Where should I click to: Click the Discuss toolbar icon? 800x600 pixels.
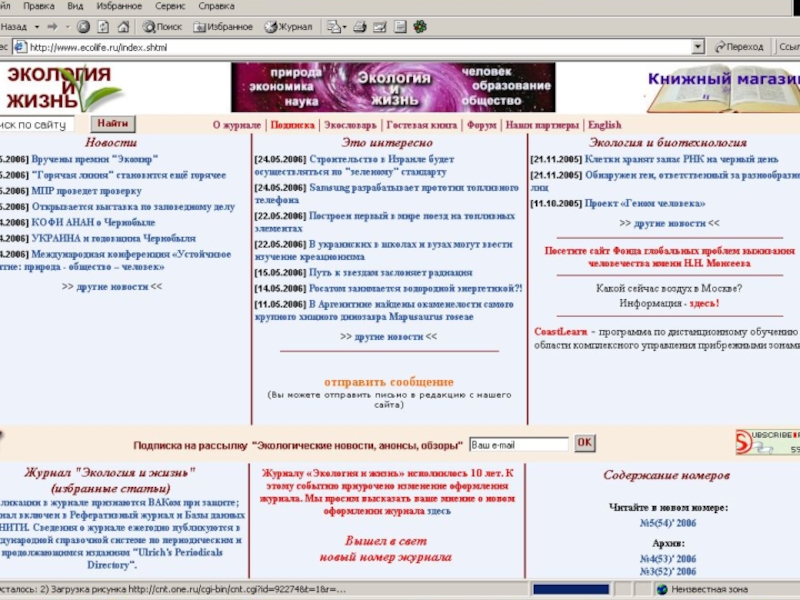click(401, 27)
